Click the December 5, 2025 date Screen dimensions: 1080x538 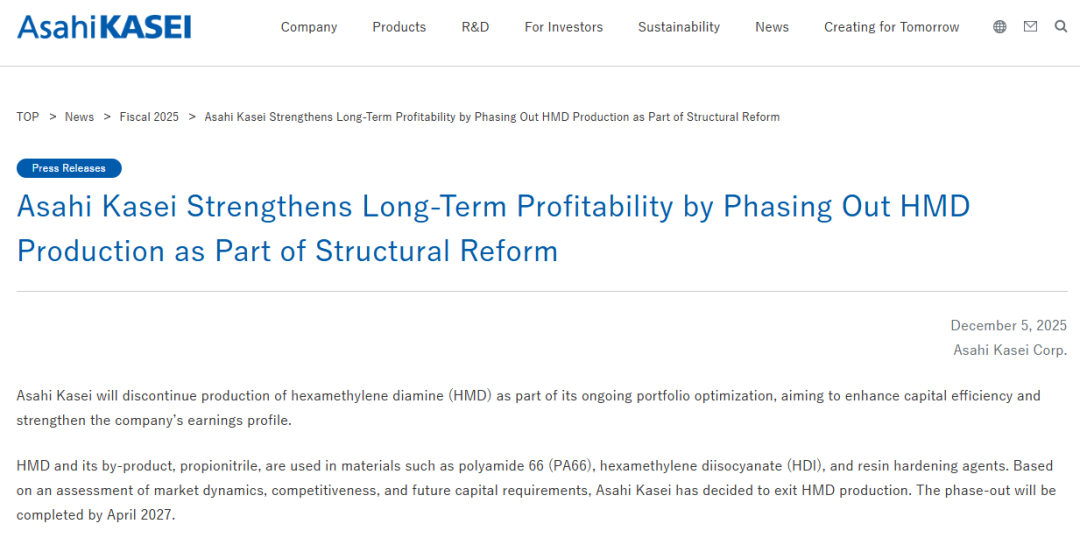[1008, 326]
